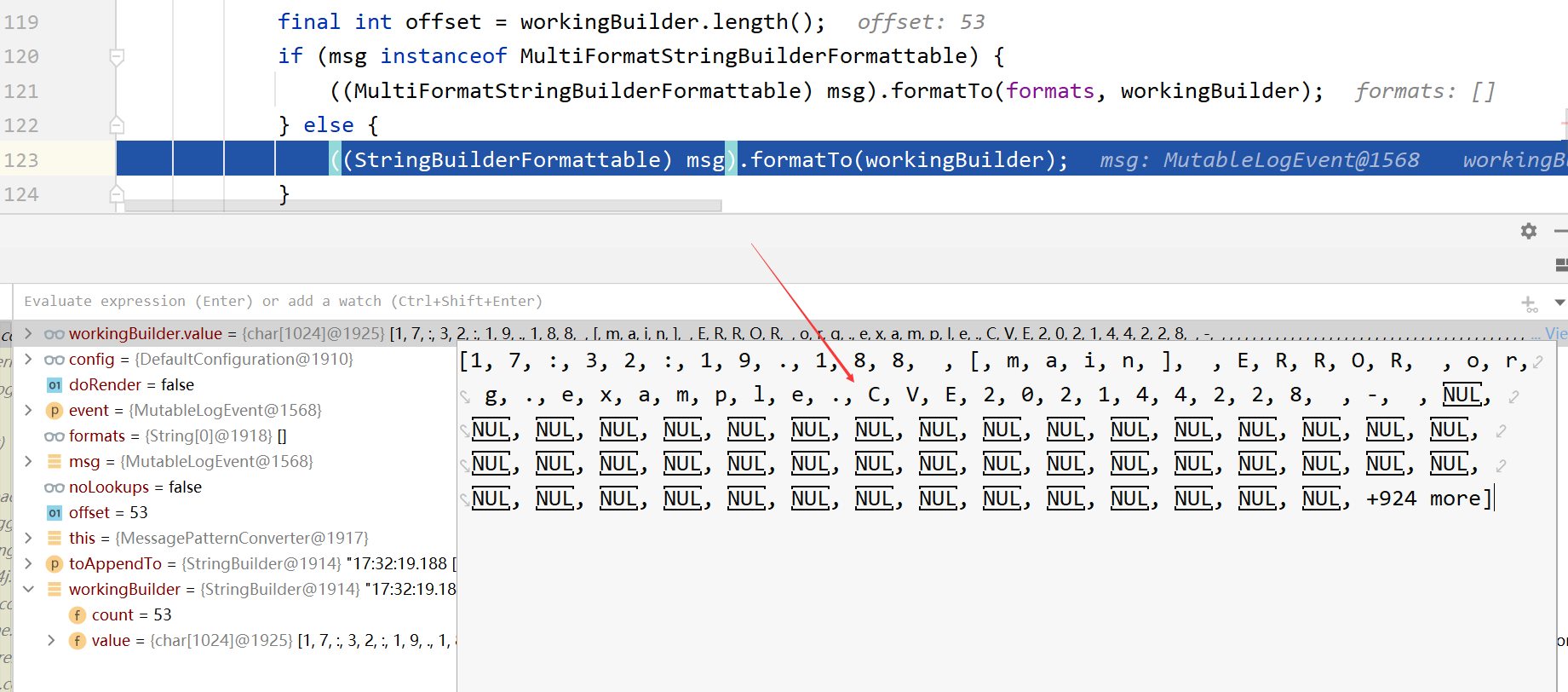Click 'workingBuilder.length()' on line 119

(666, 22)
